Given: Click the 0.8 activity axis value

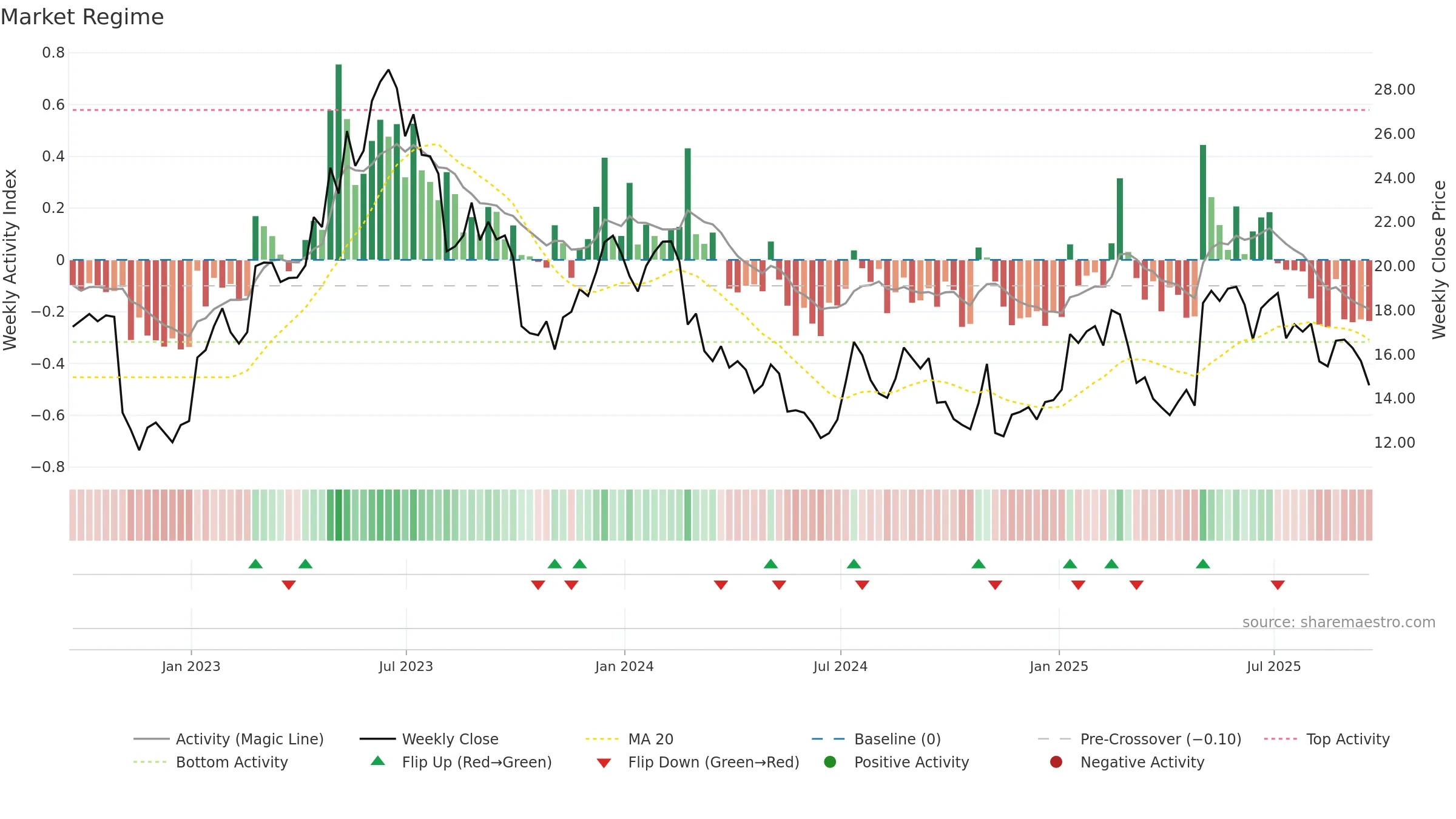Looking at the screenshot, I should click(53, 53).
